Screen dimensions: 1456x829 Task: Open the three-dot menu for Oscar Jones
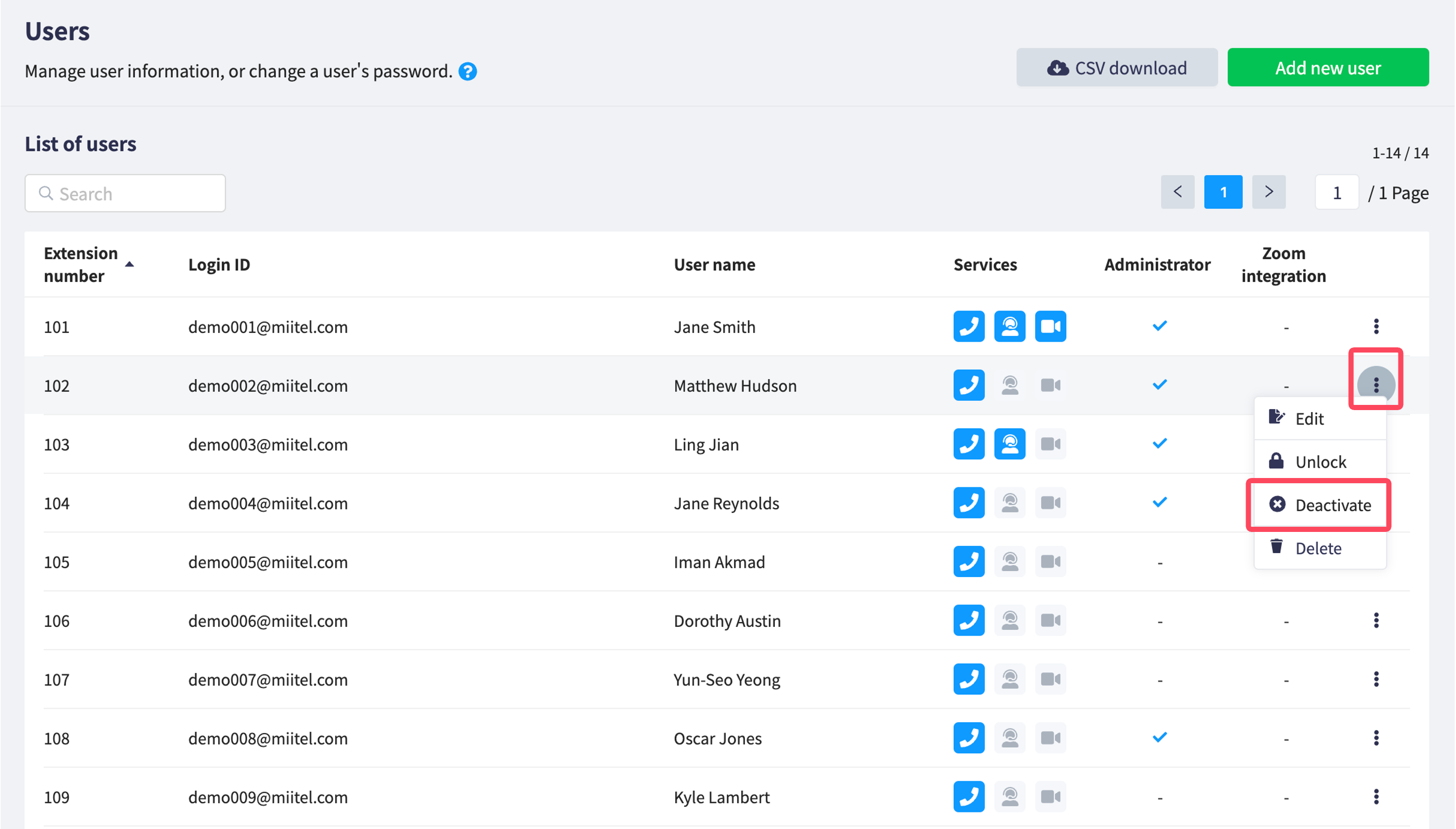point(1376,738)
